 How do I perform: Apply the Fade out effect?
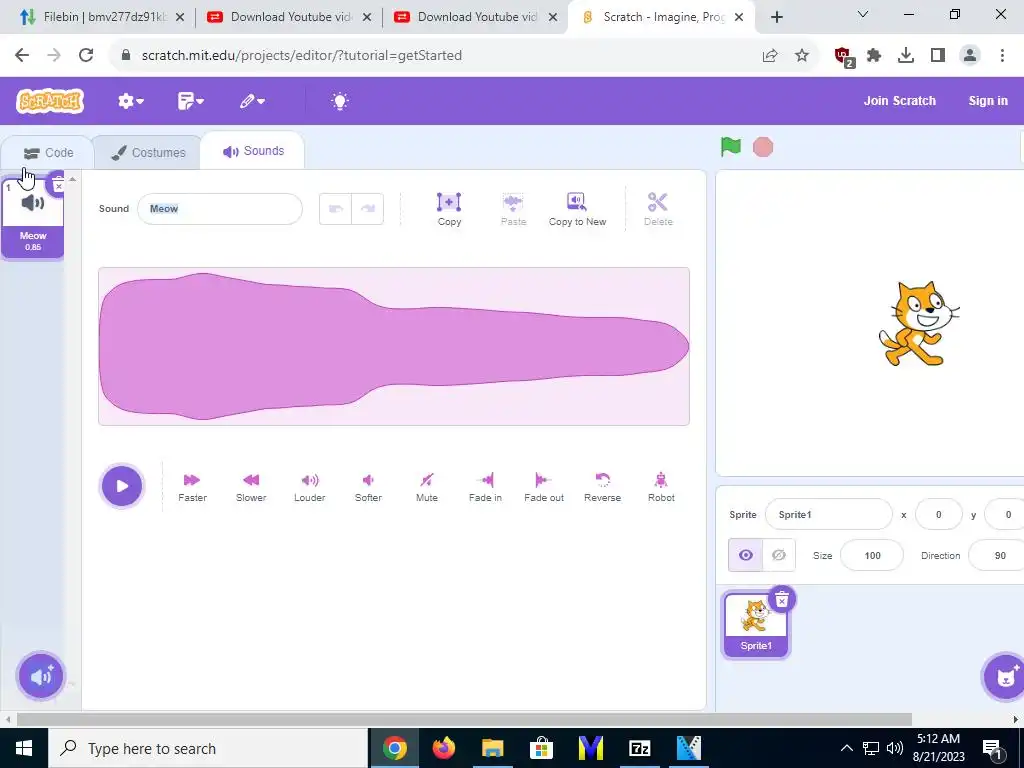[x=544, y=487]
